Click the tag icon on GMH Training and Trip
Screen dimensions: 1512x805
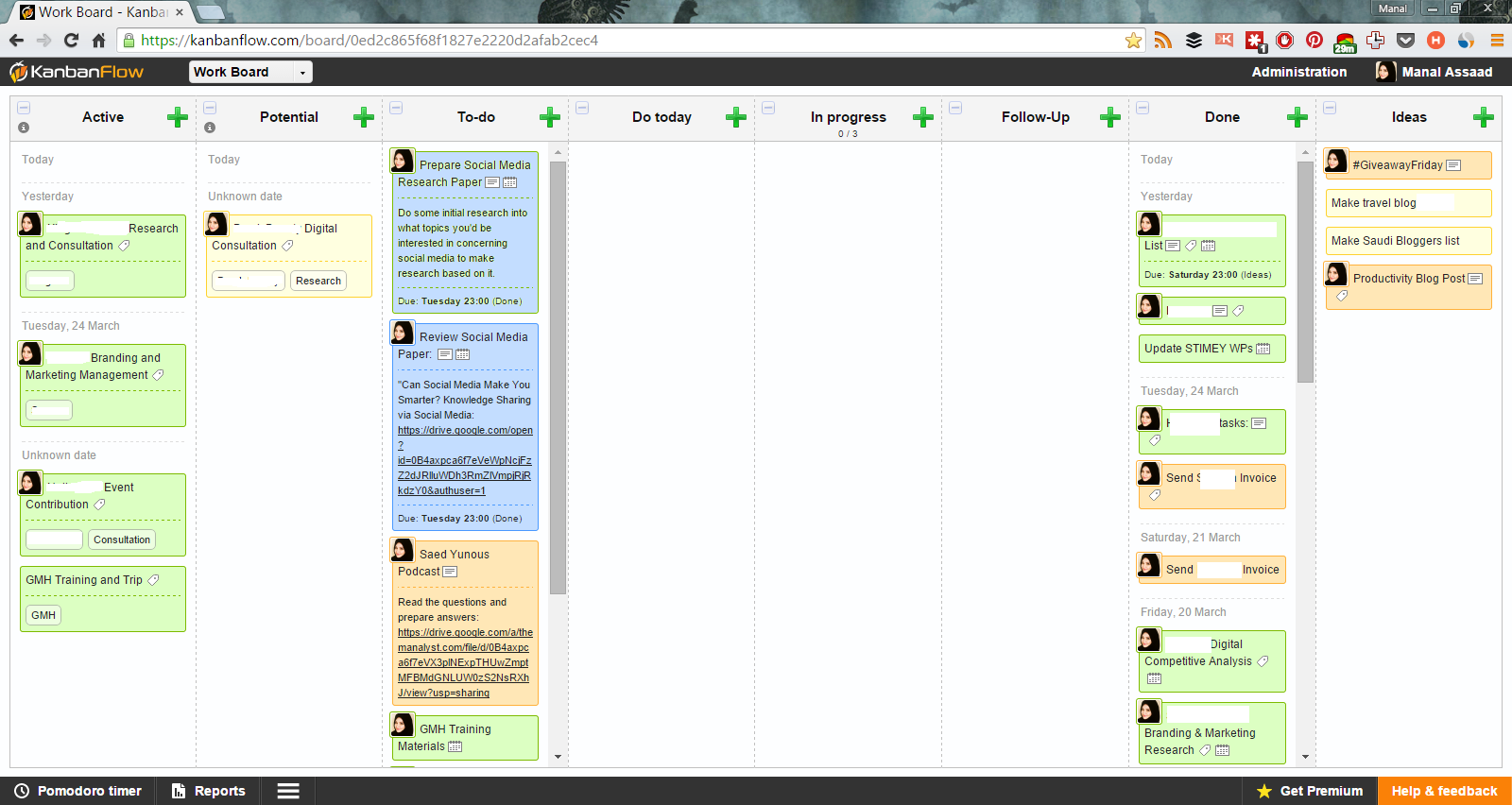[x=153, y=580]
